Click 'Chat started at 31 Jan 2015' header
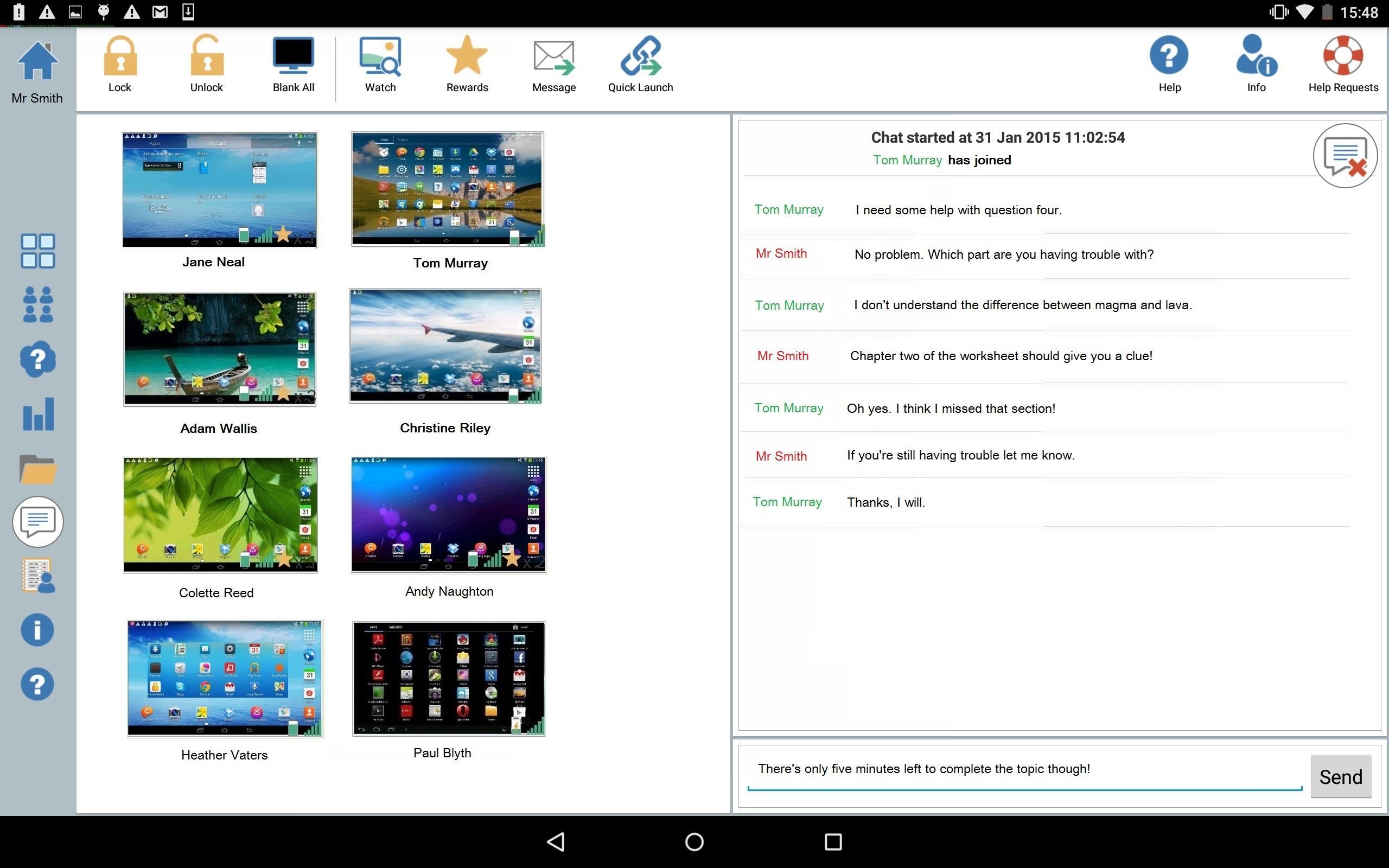 pos(998,138)
